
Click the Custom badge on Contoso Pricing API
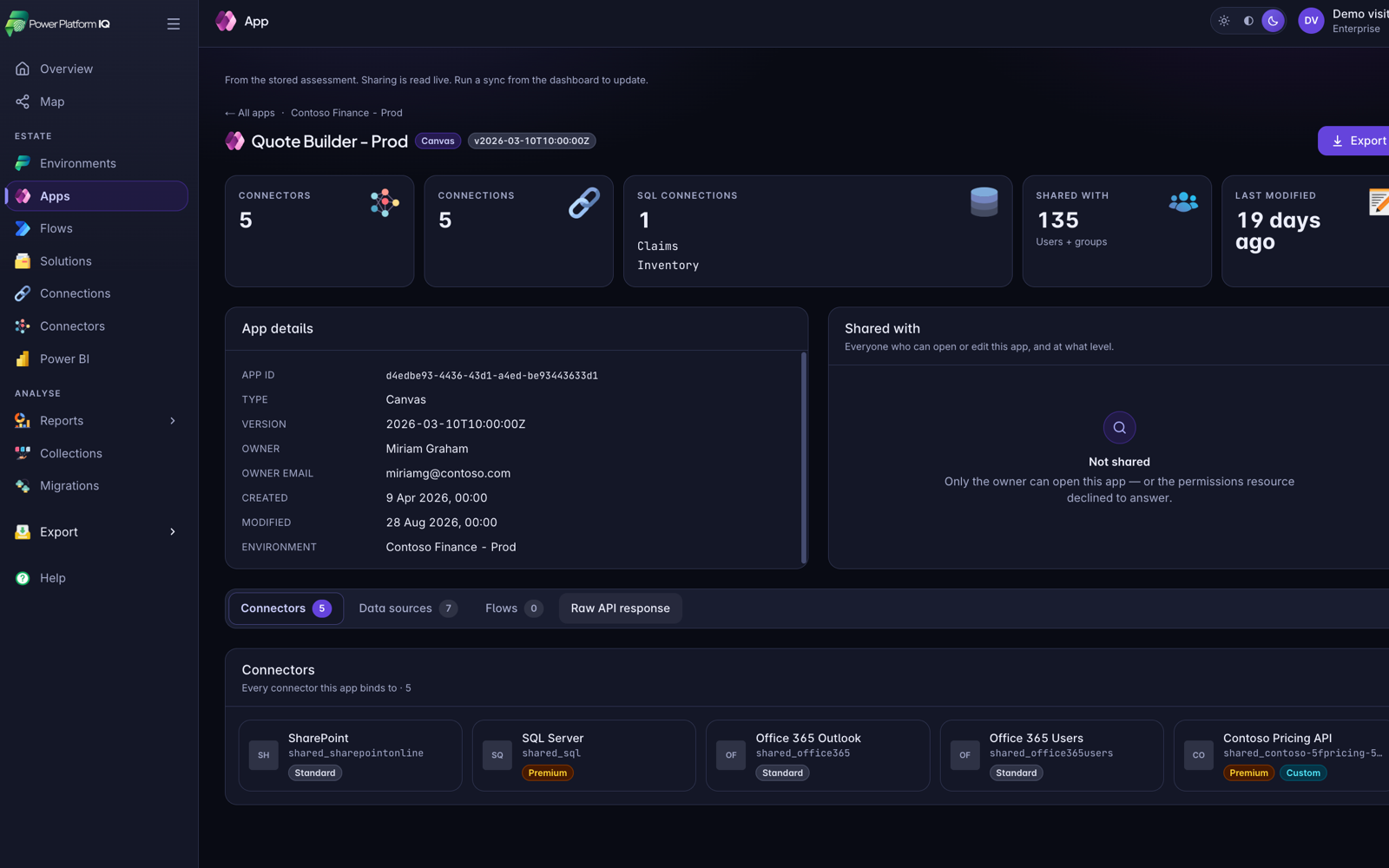1303,773
